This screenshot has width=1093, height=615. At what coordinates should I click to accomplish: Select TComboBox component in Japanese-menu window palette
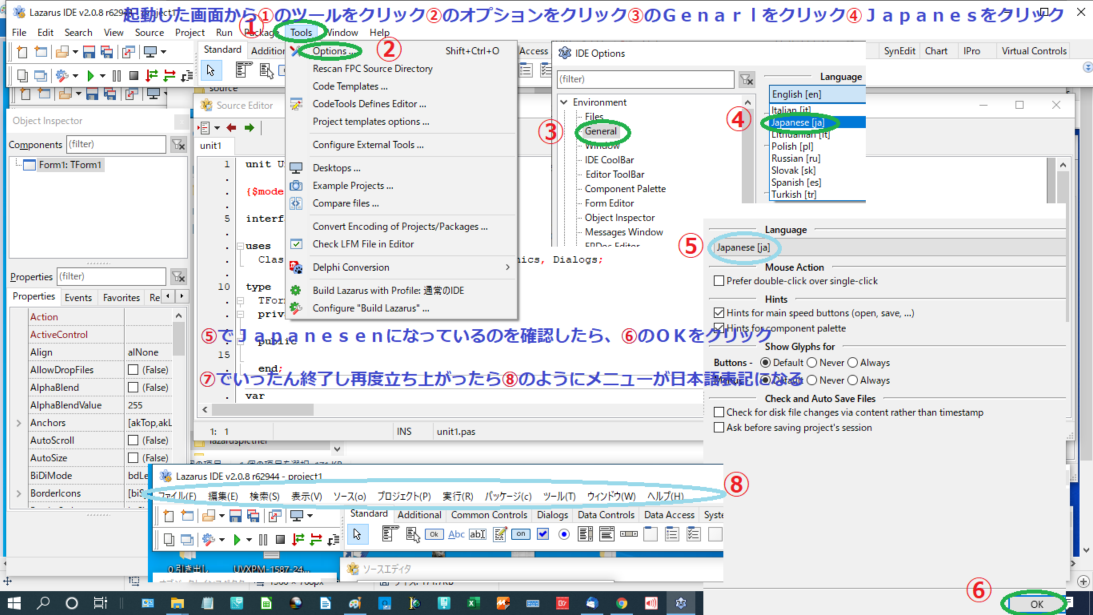[607, 535]
